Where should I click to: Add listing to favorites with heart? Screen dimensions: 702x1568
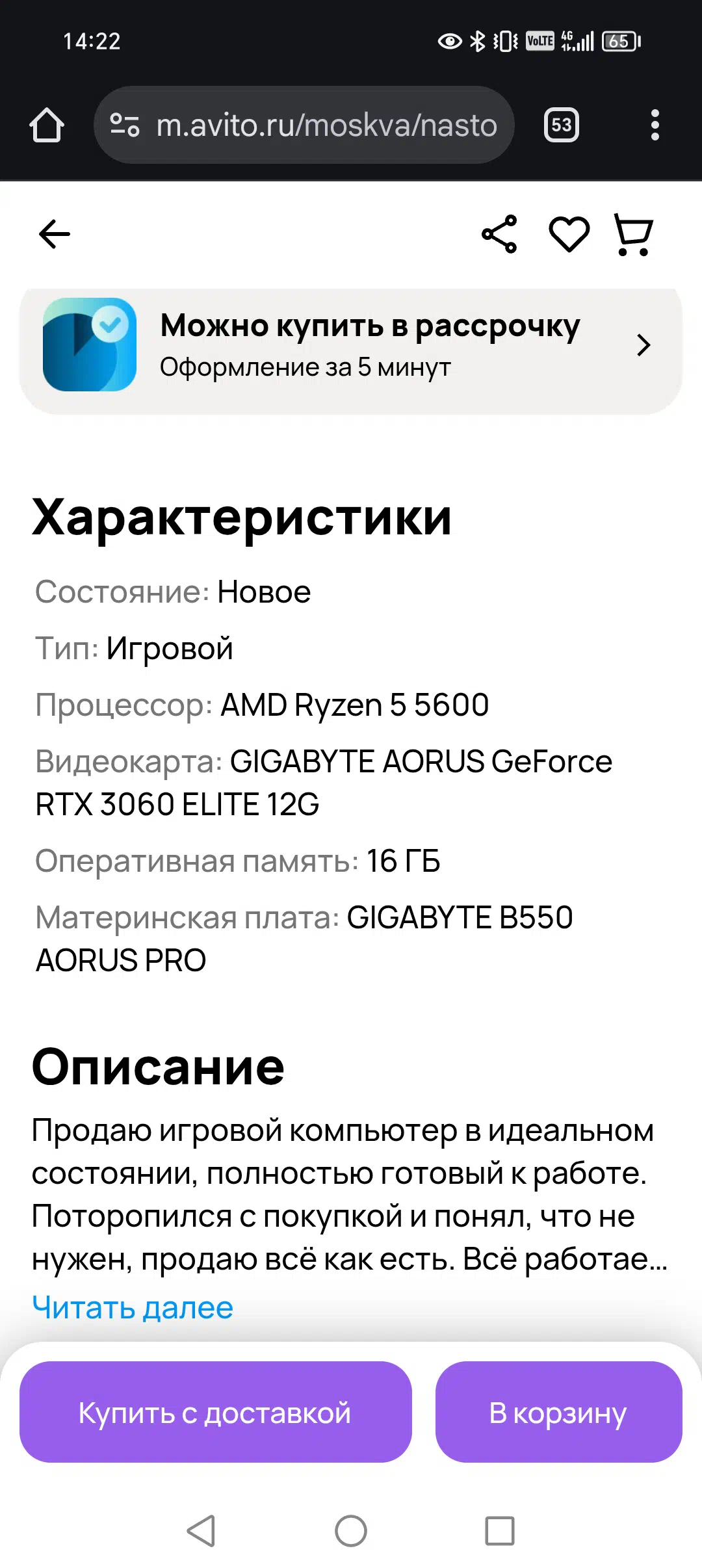click(x=569, y=234)
